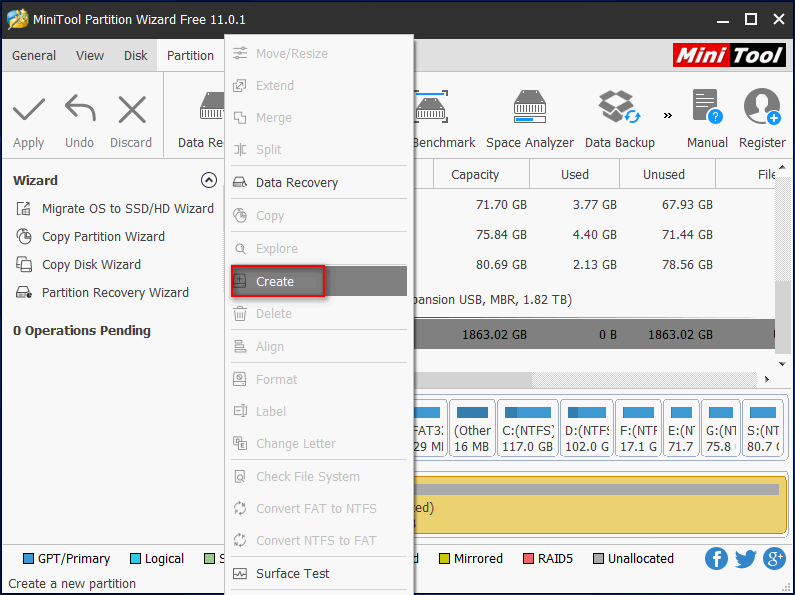The width and height of the screenshot is (795, 595).
Task: Click the Partition Recovery Wizard icon
Action: coord(24,292)
